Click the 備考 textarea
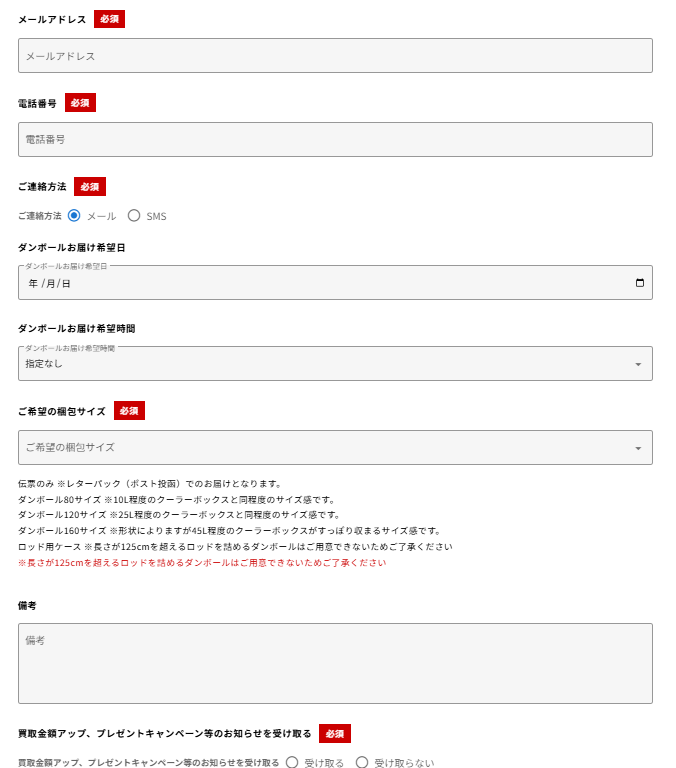Image resolution: width=676 pixels, height=768 pixels. point(335,663)
